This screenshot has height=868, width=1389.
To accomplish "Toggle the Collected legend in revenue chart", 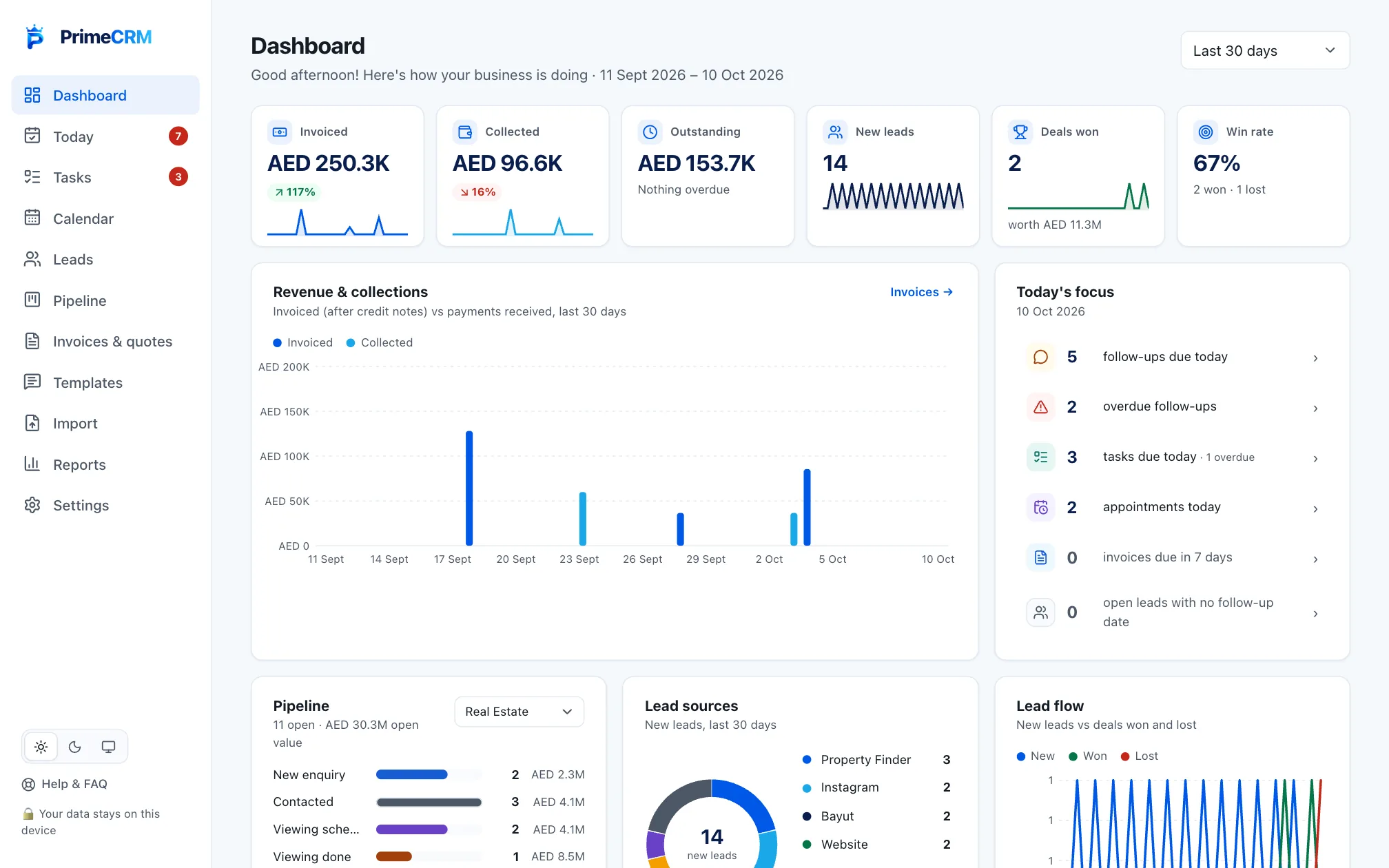I will click(380, 342).
